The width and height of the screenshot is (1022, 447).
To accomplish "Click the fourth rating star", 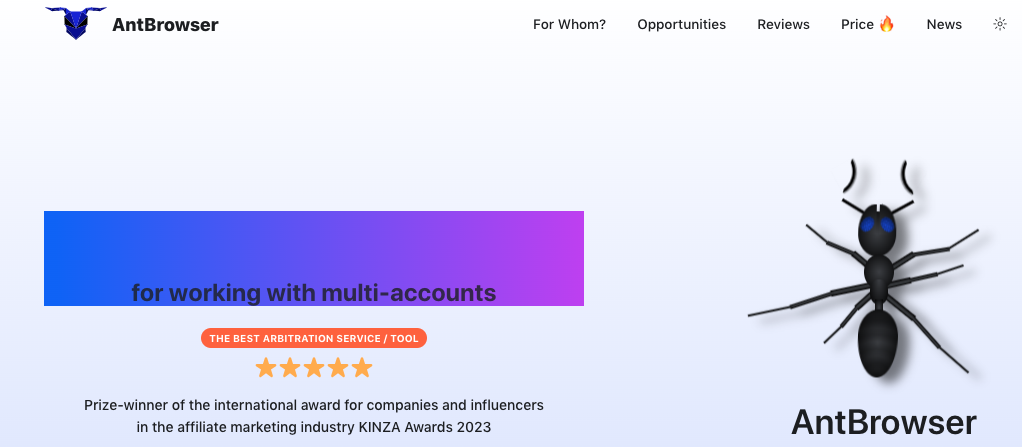I will click(338, 368).
